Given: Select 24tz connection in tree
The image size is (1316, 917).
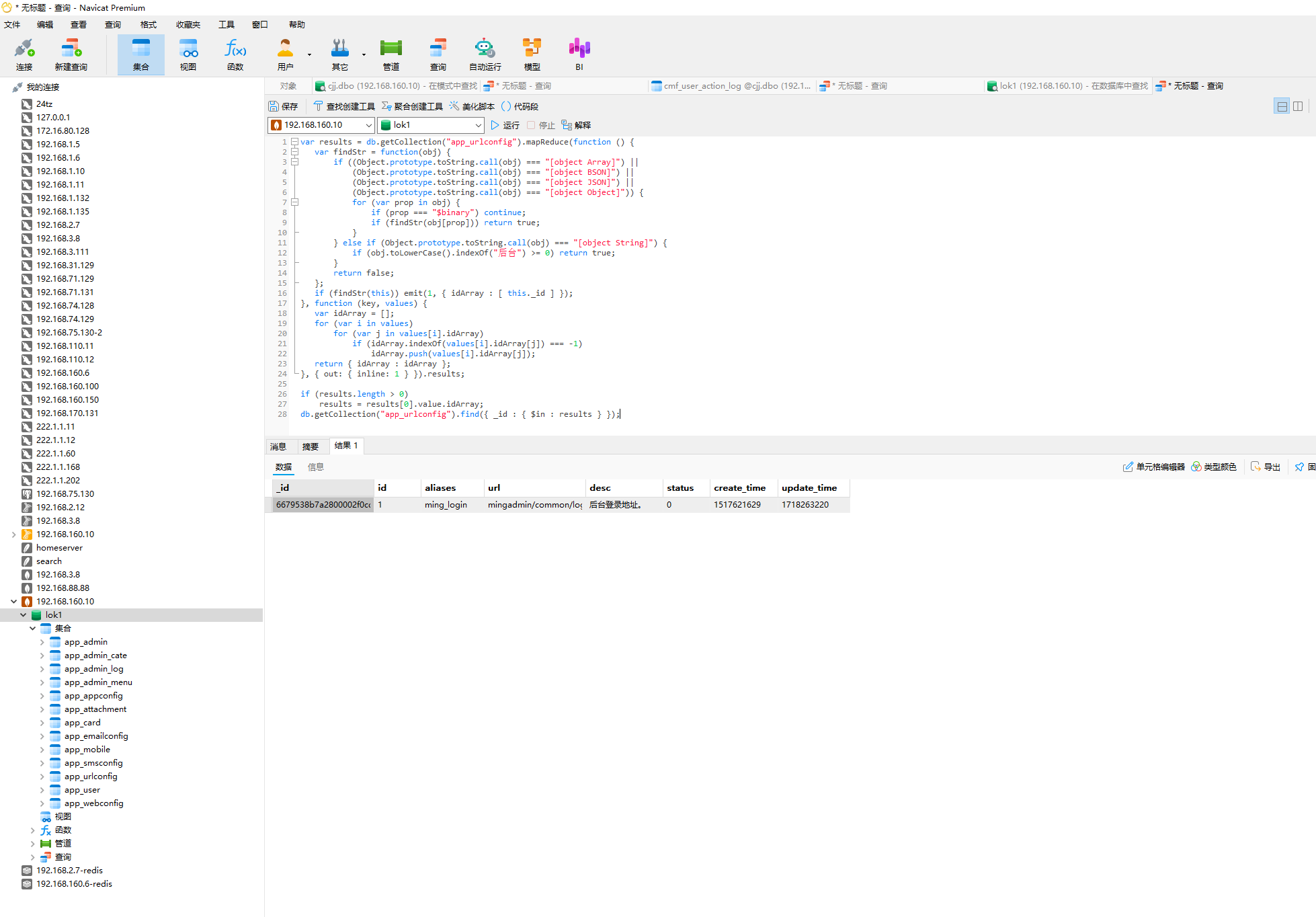Looking at the screenshot, I should click(44, 104).
